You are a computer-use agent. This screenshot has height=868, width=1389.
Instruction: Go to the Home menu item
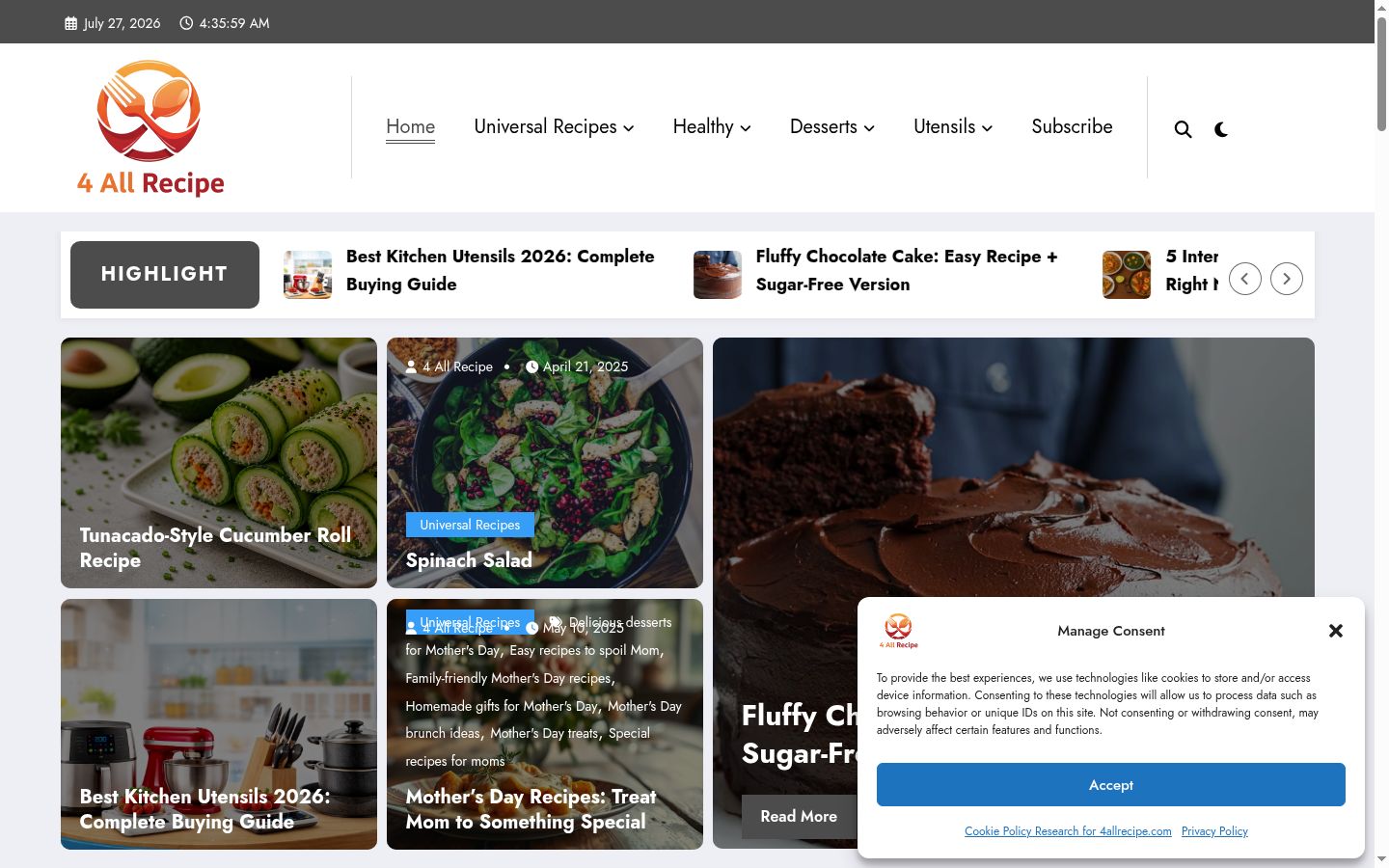pos(410,127)
